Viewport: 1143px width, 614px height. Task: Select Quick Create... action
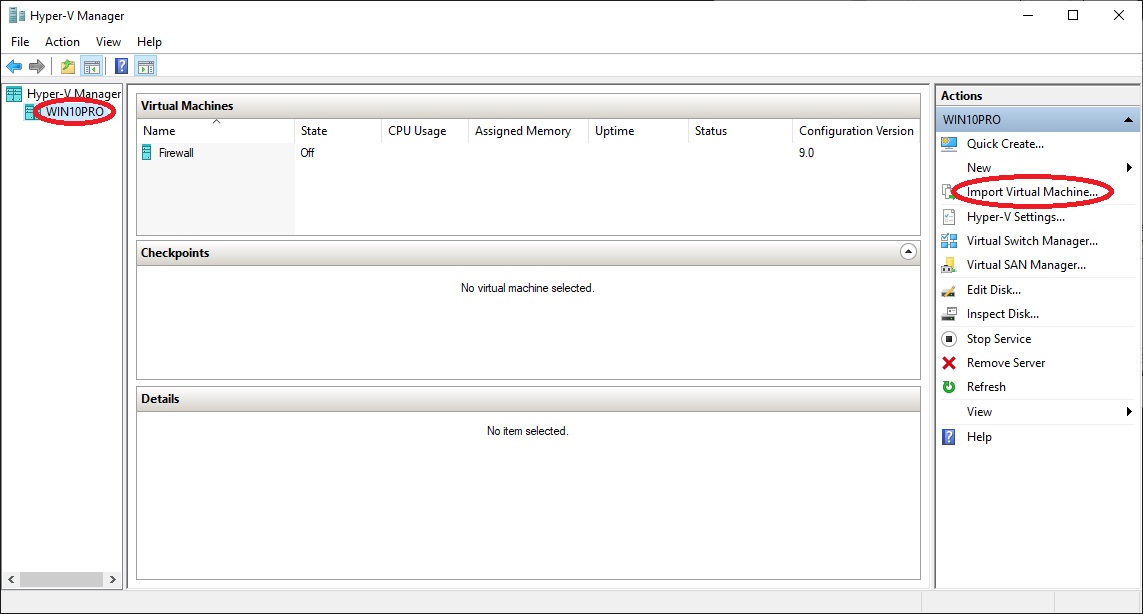(1005, 144)
